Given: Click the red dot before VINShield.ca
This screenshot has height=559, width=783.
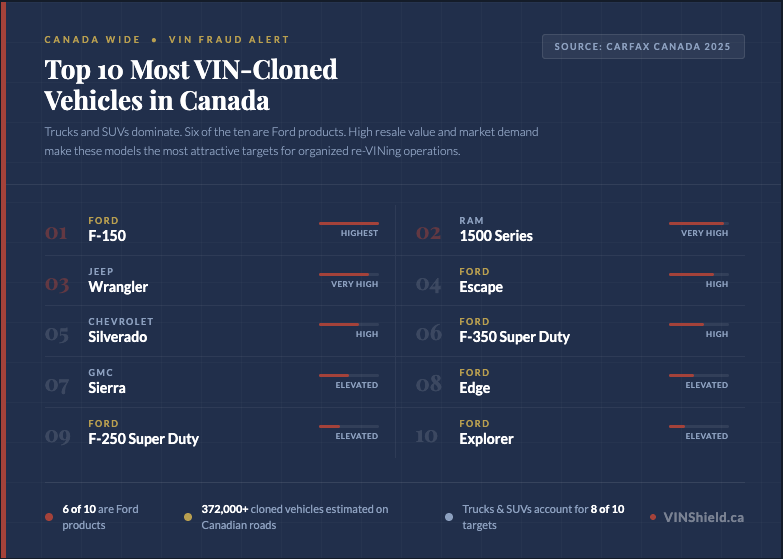Looking at the screenshot, I should click(653, 517).
